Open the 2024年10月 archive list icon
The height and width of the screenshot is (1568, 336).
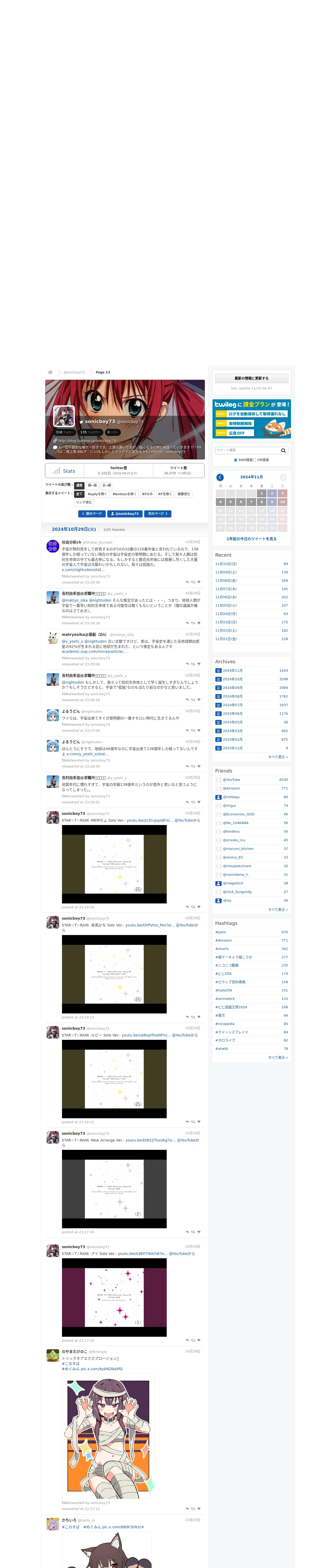coord(218,679)
